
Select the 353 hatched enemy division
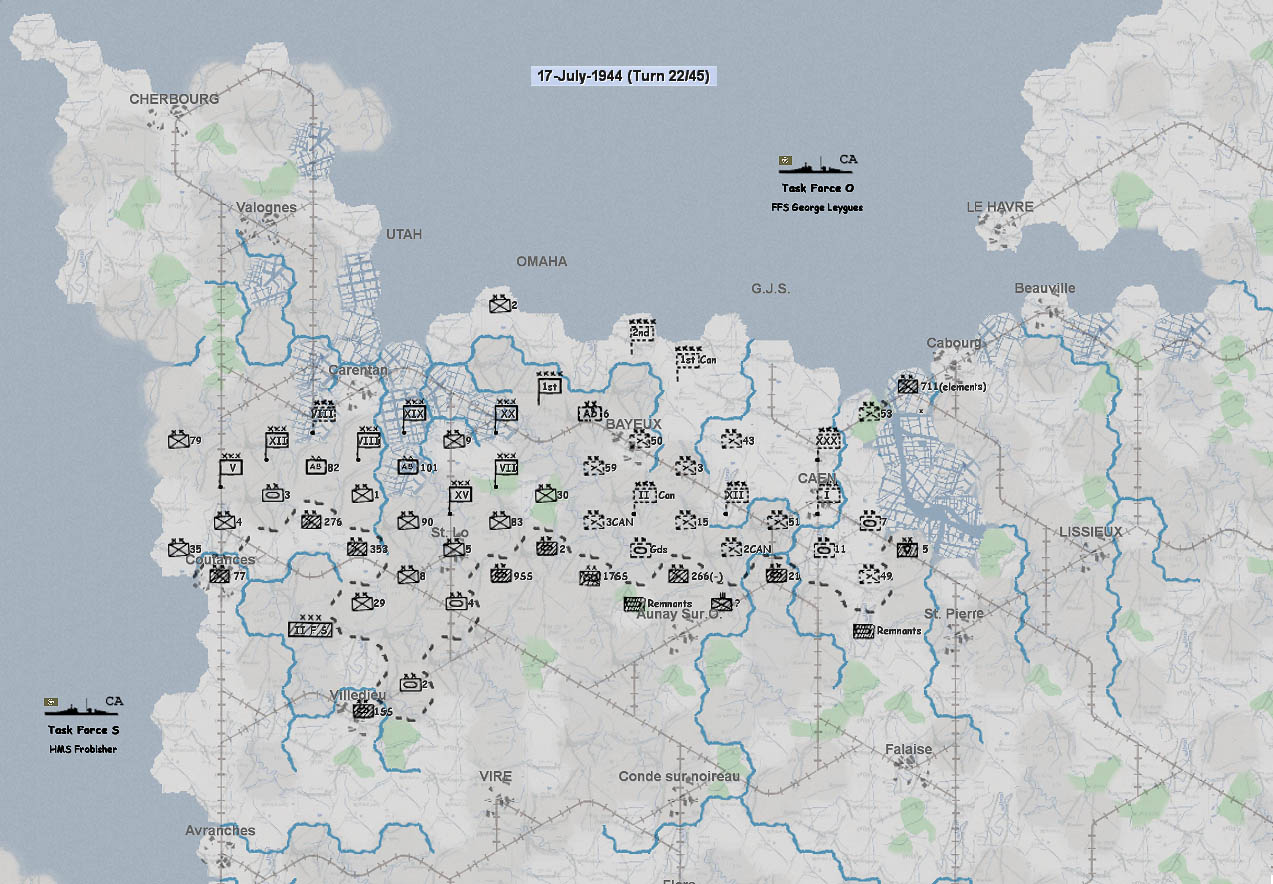357,548
